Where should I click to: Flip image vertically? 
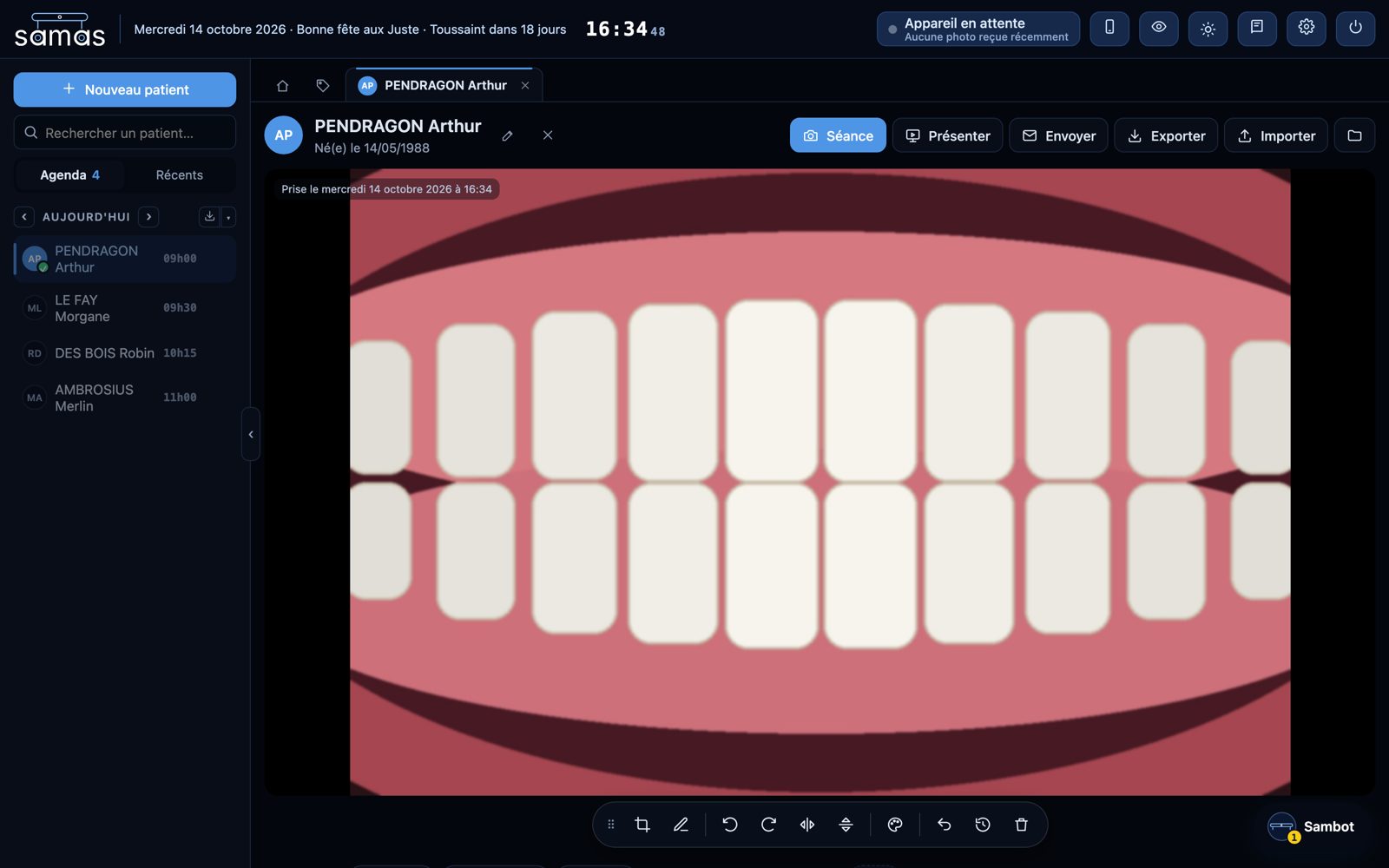point(846,825)
